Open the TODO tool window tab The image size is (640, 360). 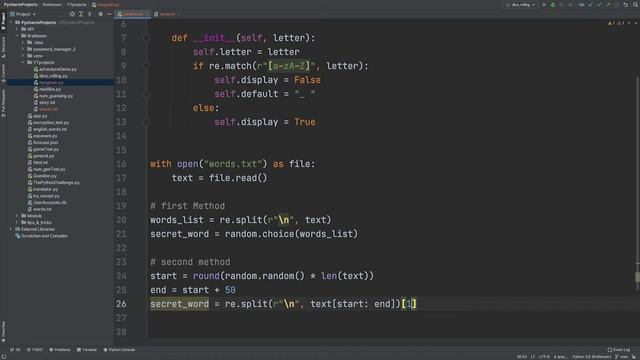[x=35, y=350]
